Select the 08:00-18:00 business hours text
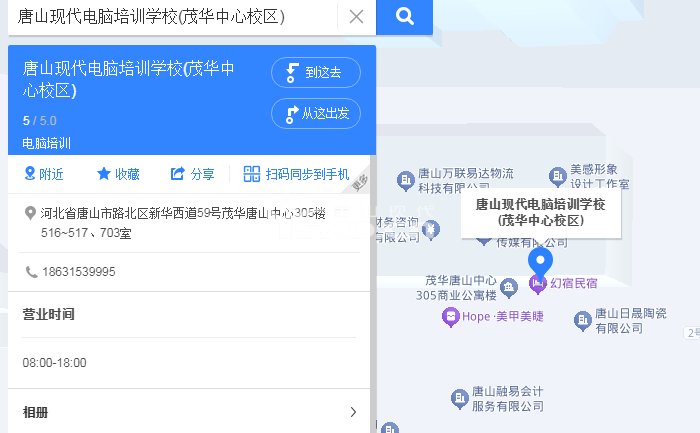 pyautogui.click(x=54, y=362)
